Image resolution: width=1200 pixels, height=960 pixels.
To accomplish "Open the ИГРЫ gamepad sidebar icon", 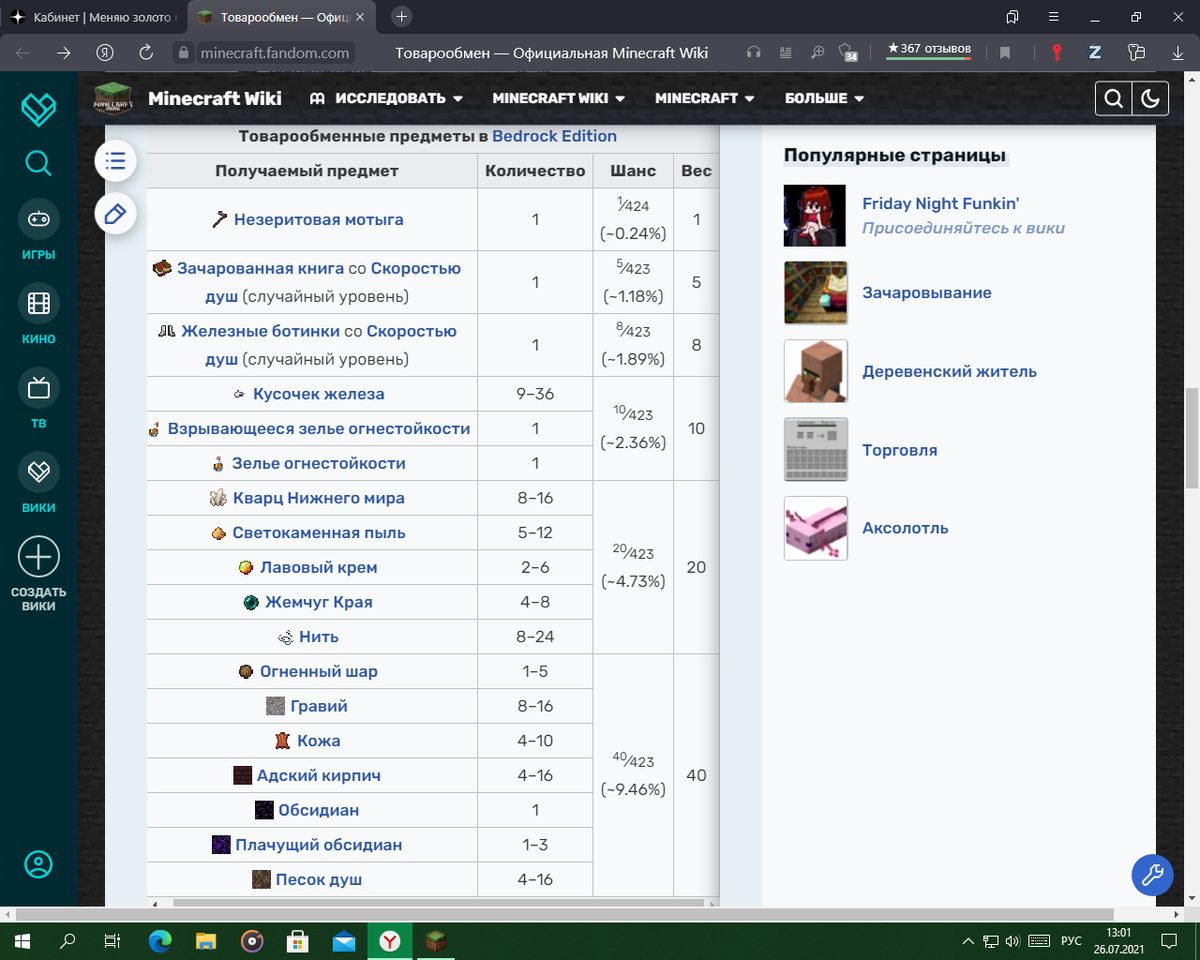I will tap(38, 219).
